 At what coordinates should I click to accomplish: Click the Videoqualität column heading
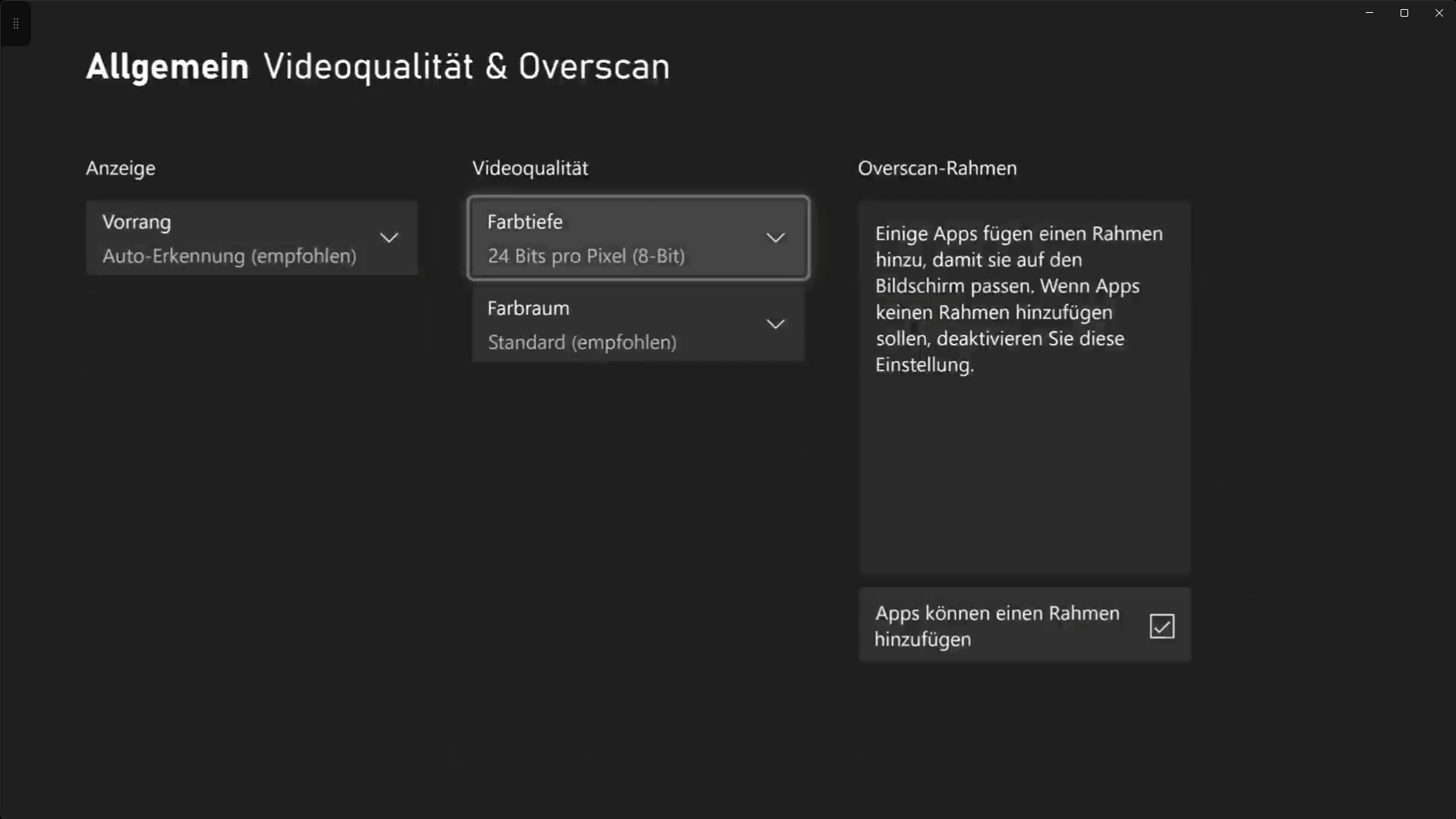(x=530, y=169)
